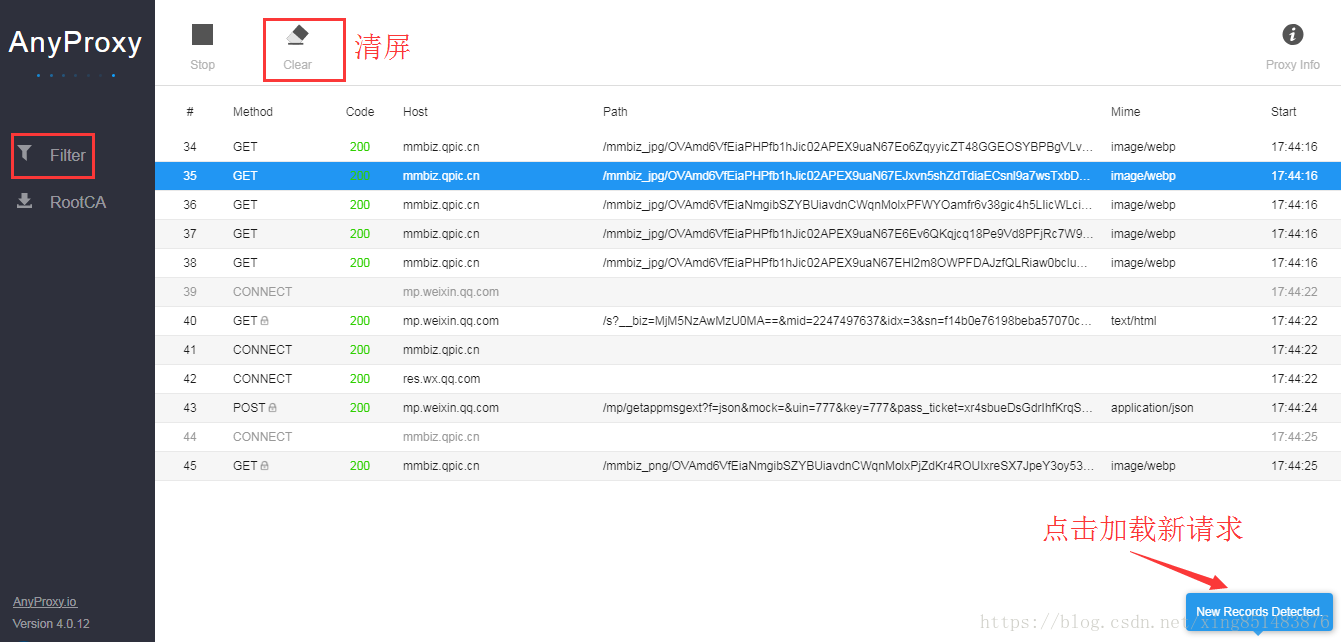Click lock icon on row 45 GET
The image size is (1341, 642).
[264, 466]
